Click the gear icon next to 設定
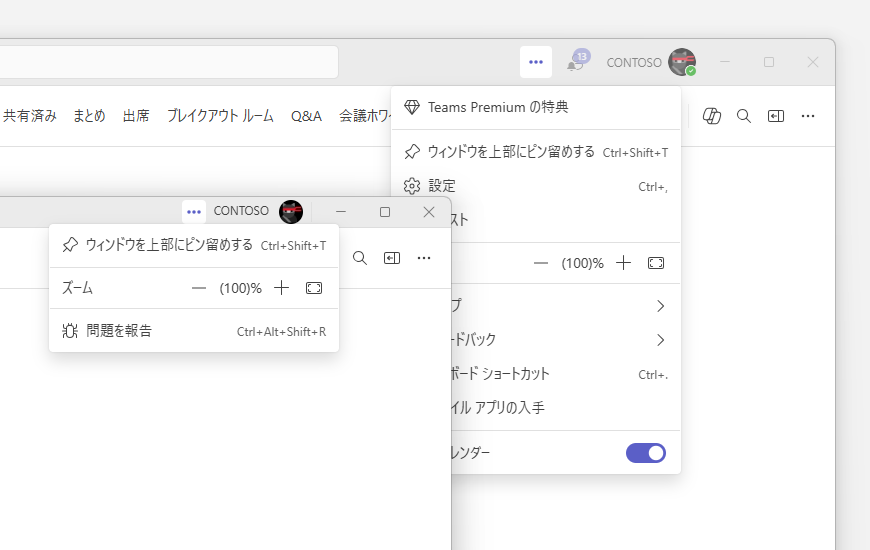The height and width of the screenshot is (550, 870). click(411, 186)
